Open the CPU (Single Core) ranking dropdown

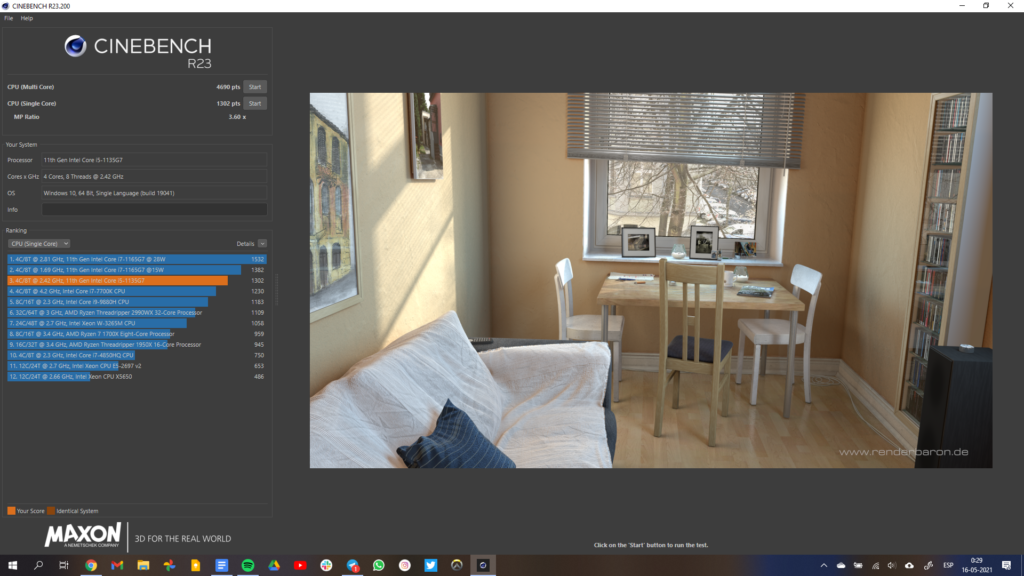39,243
